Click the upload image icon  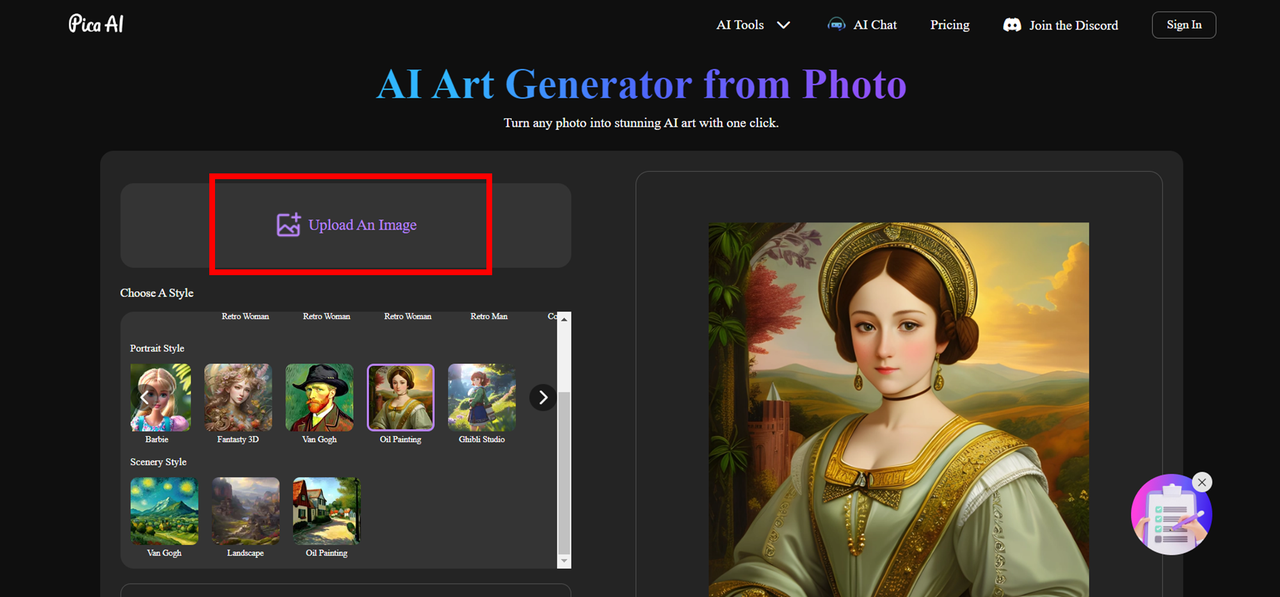289,225
